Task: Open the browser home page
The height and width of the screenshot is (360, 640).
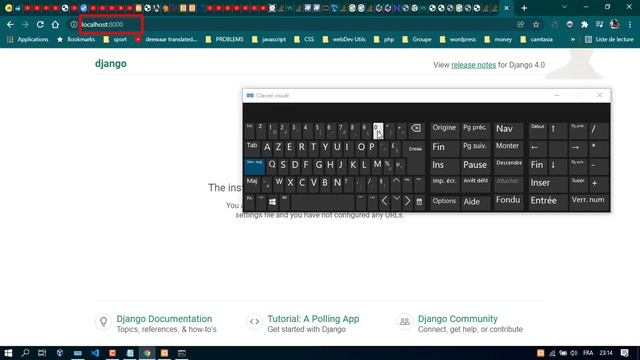Action: click(x=55, y=24)
